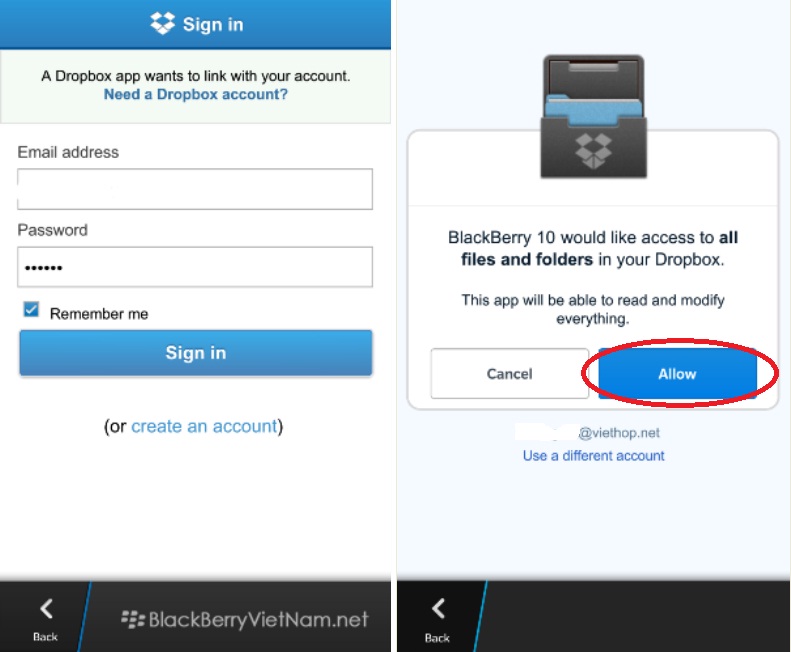Screen dimensions: 791x652
Task: Click the Back label on left action bar
Action: click(x=45, y=637)
